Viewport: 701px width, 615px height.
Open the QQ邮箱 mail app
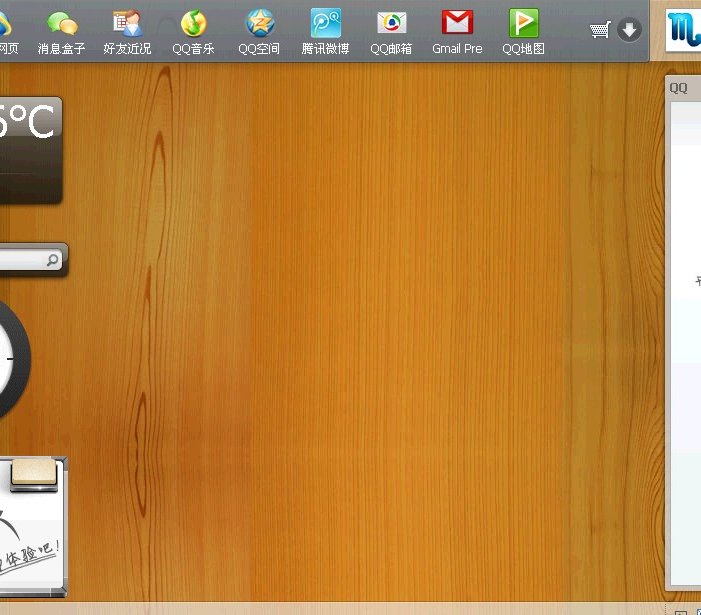point(391,32)
